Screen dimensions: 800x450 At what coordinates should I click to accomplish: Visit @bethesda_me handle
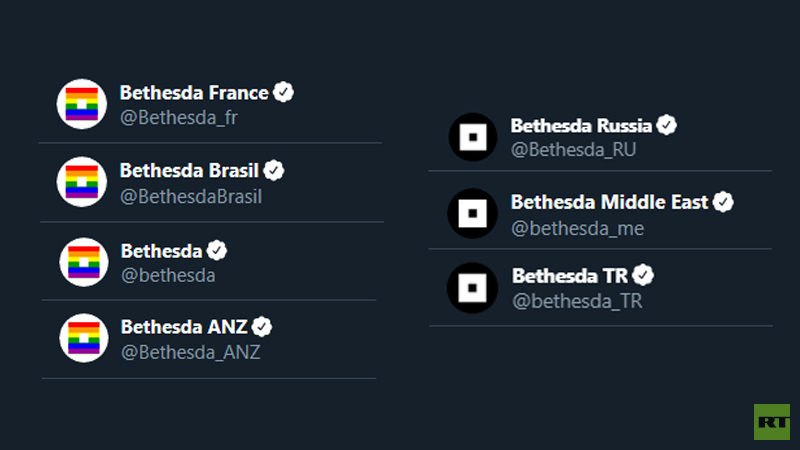[578, 229]
